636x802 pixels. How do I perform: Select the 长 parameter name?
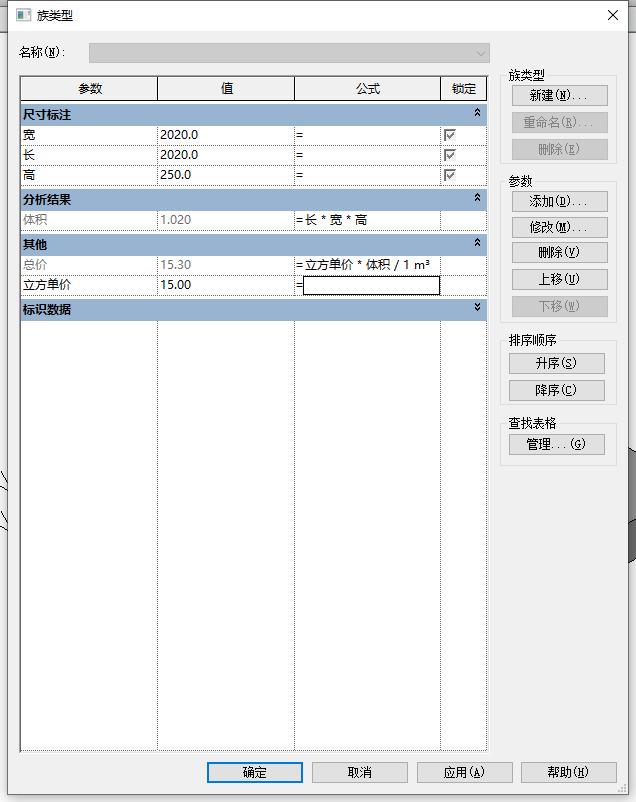coord(89,155)
